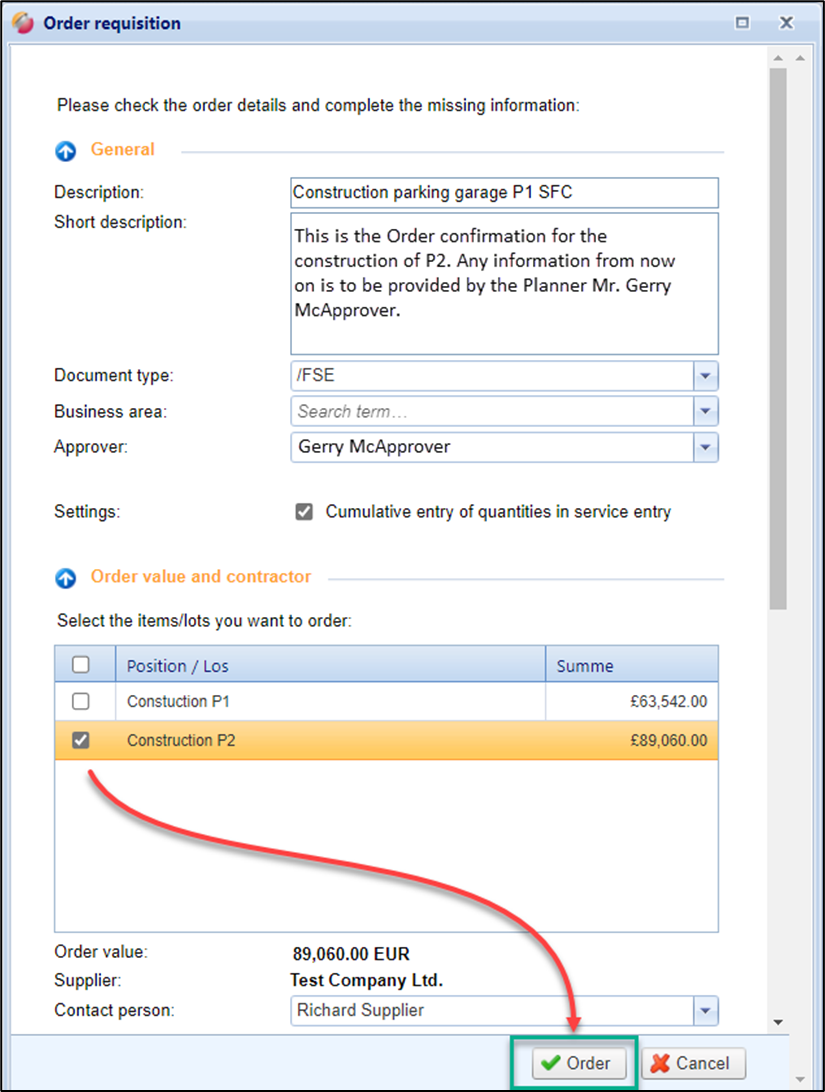The height and width of the screenshot is (1092, 825).
Task: Uncheck the Construction P2 row checkbox
Action: (82, 741)
